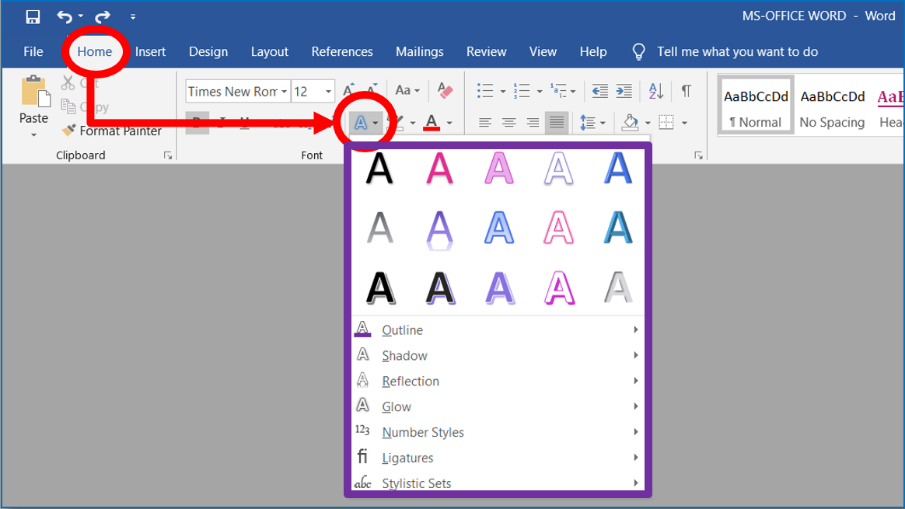Click the Bullets list icon
The image size is (905, 509).
[485, 91]
